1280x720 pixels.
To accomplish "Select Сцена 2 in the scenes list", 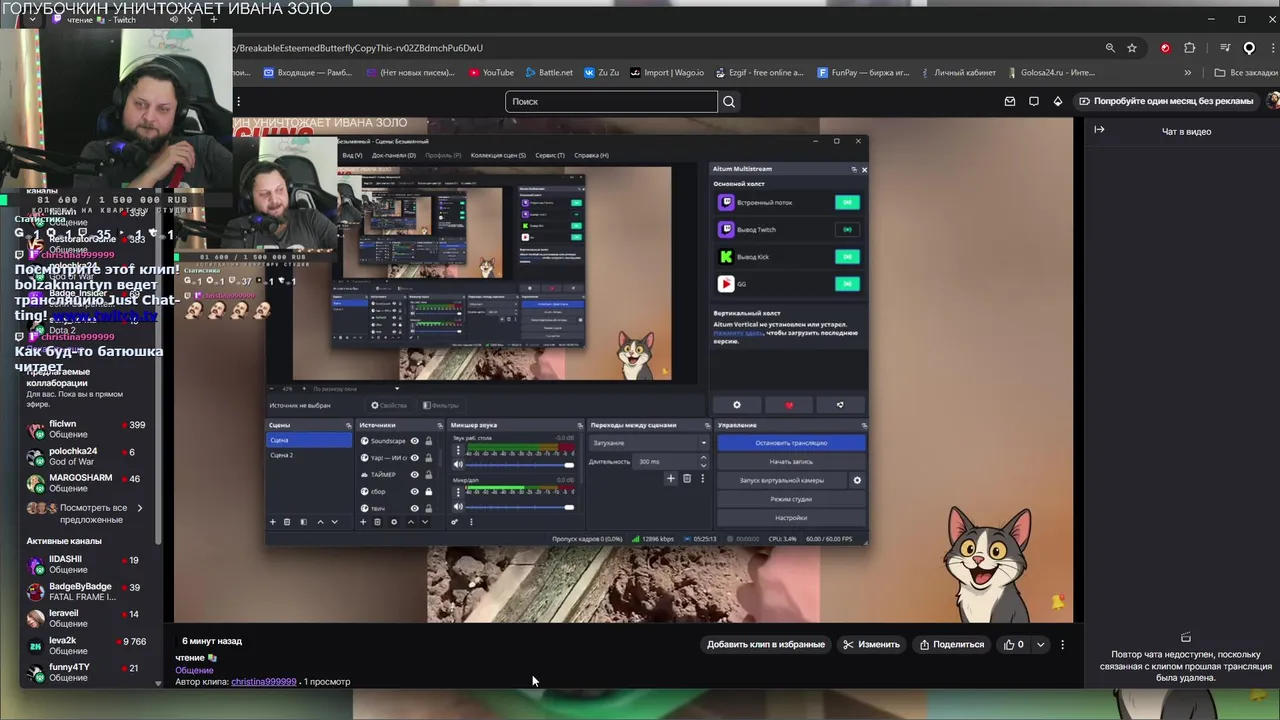I will click(x=308, y=456).
